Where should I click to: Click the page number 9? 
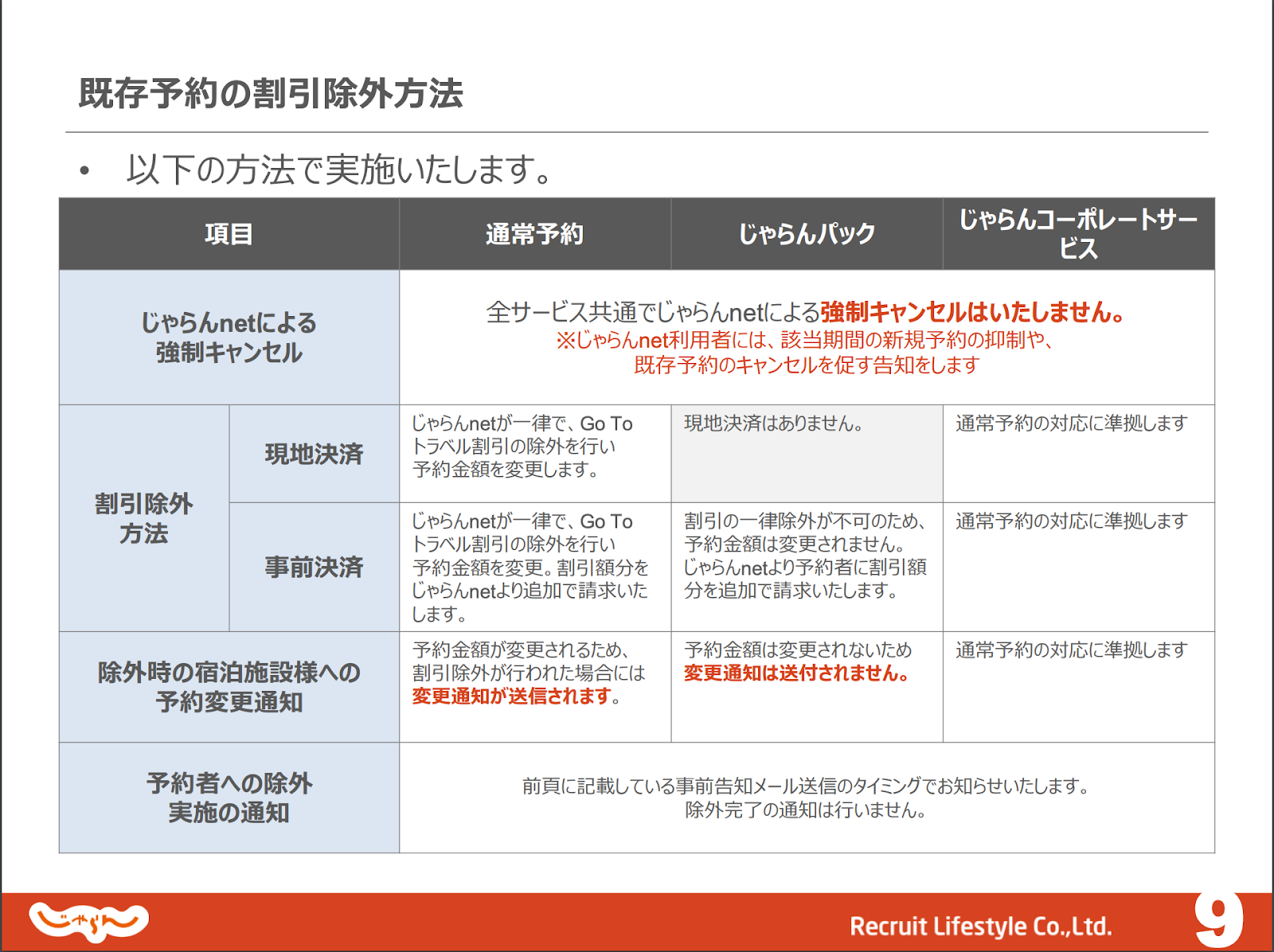tap(1218, 919)
